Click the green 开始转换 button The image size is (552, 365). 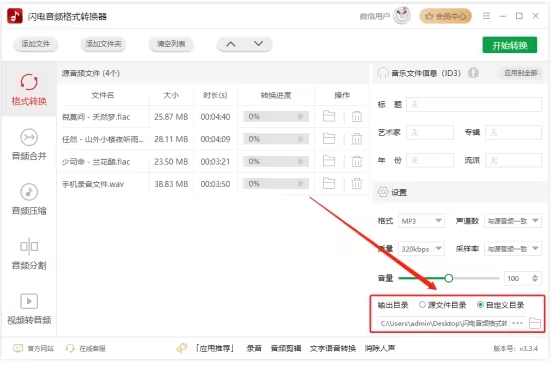(509, 45)
